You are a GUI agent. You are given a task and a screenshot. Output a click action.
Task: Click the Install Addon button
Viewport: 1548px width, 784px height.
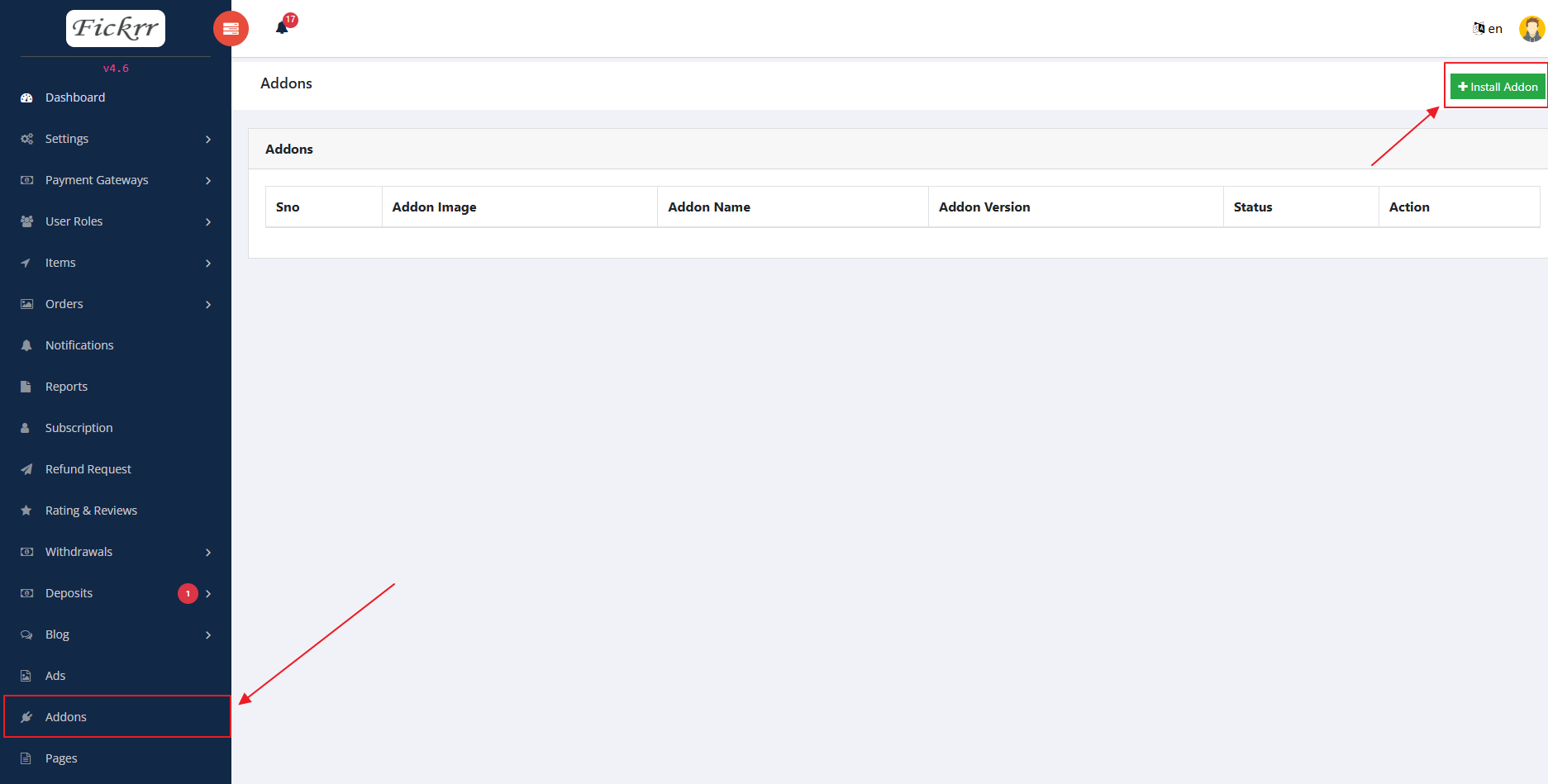(1496, 86)
